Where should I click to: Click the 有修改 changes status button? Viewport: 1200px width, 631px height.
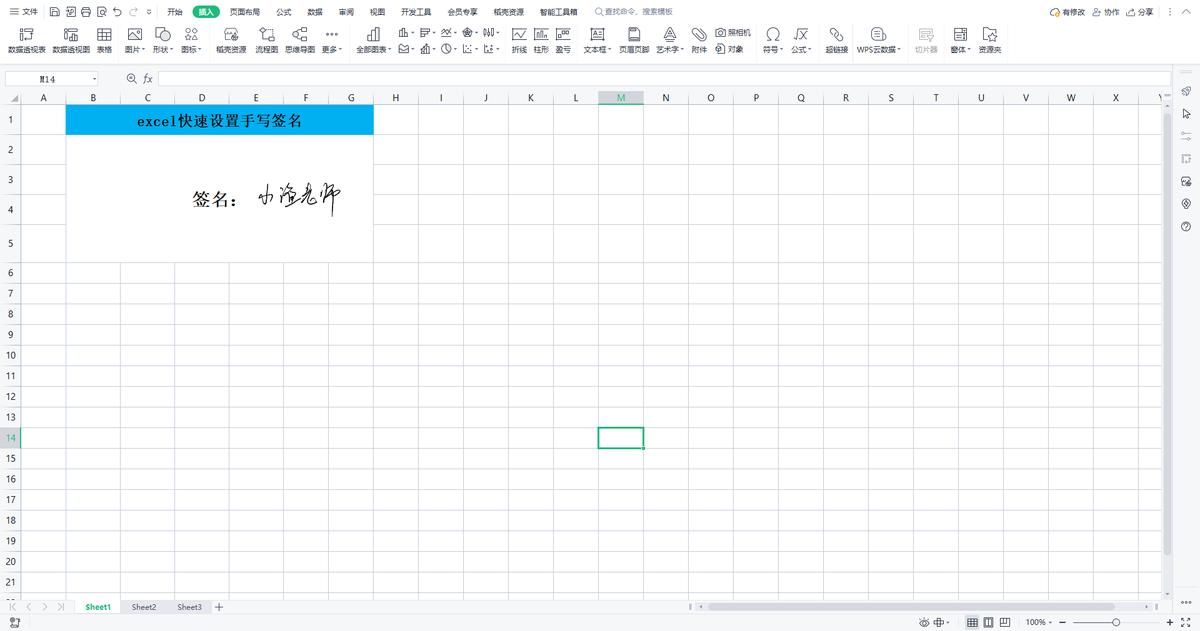click(1067, 12)
